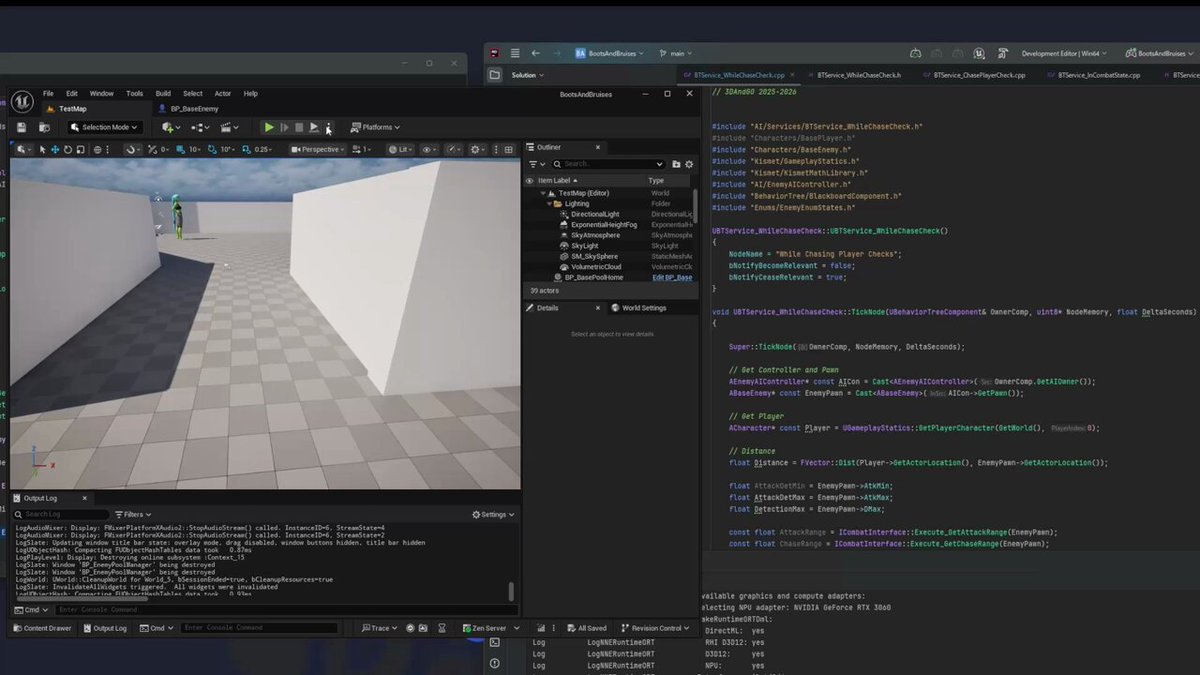Open the Selection Mode dropdown
The width and height of the screenshot is (1200, 675).
point(105,127)
